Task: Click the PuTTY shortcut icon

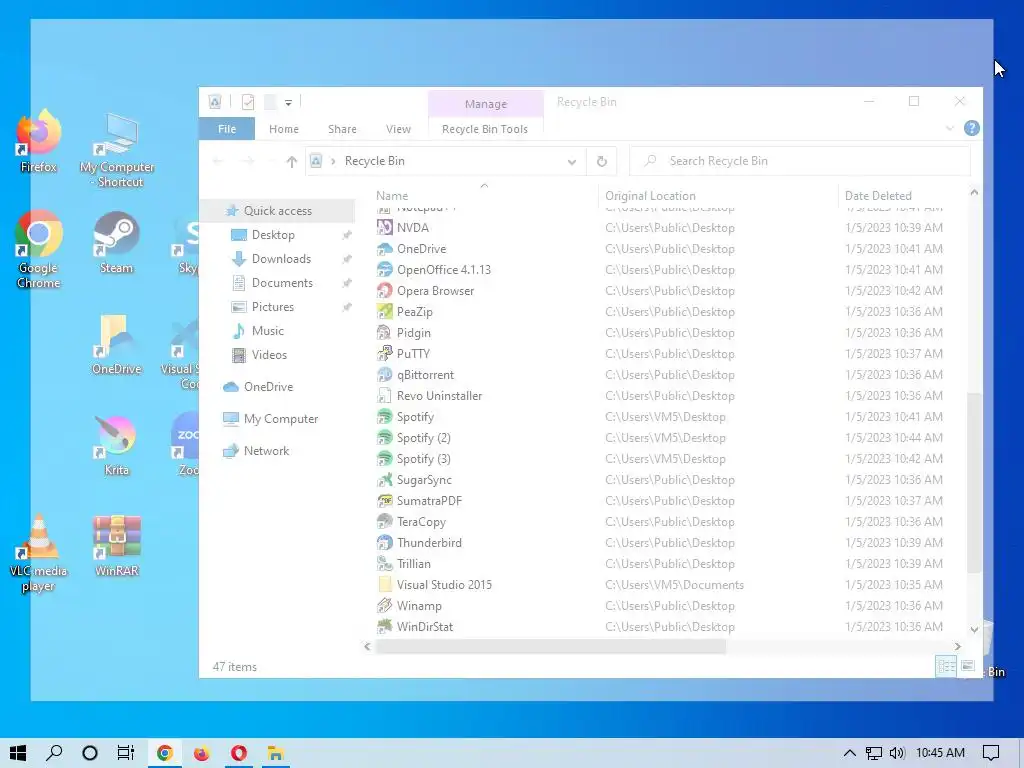Action: [x=385, y=354]
